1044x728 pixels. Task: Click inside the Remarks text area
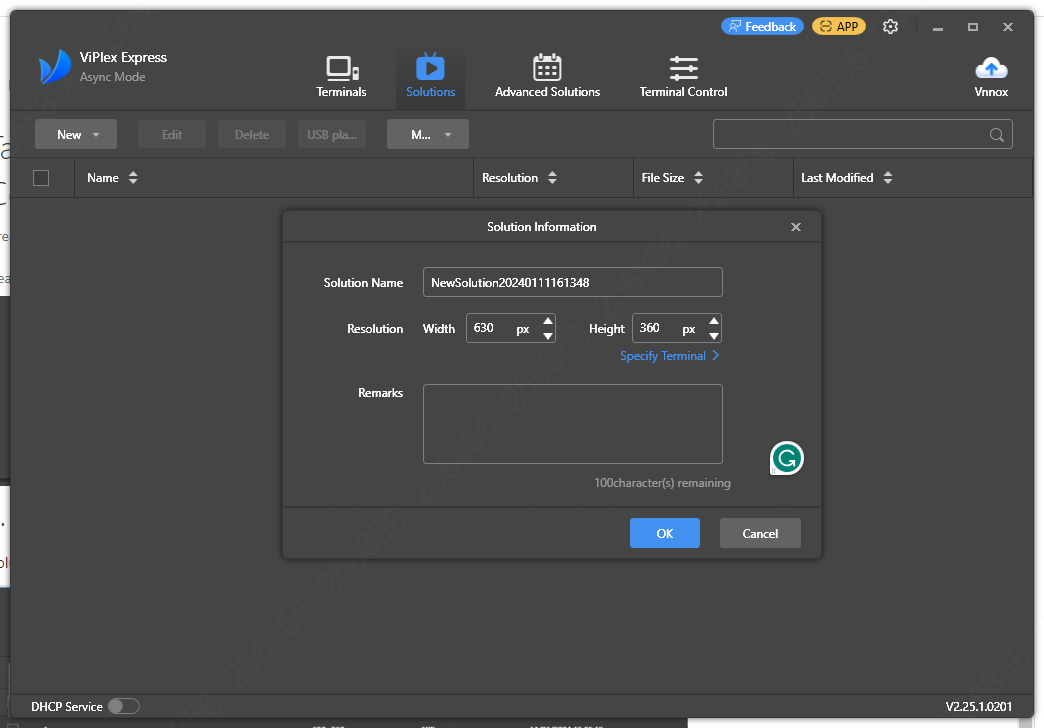pyautogui.click(x=572, y=423)
